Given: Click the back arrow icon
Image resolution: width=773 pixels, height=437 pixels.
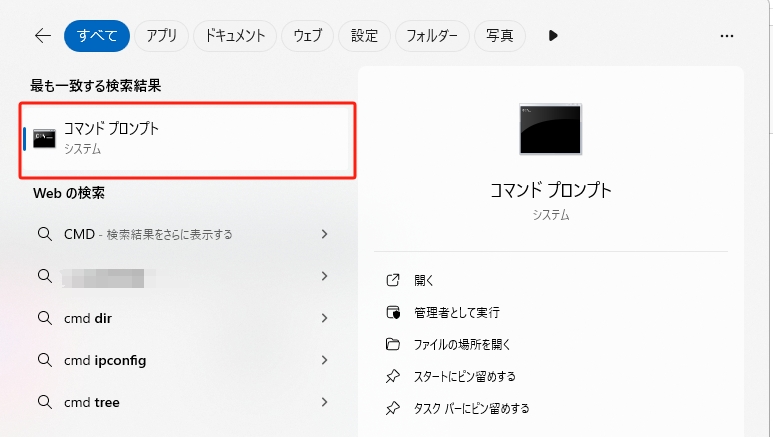Looking at the screenshot, I should point(42,36).
